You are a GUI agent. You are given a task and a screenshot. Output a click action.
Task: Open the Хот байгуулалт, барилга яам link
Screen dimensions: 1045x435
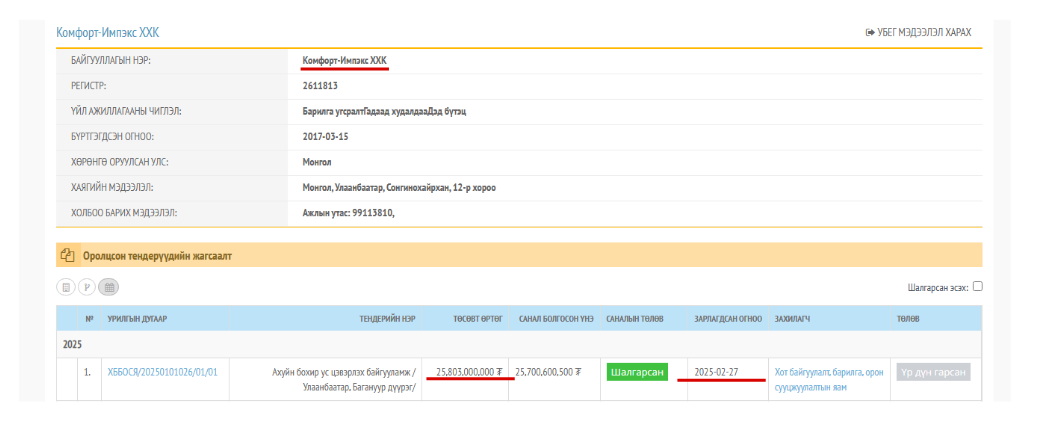829,379
